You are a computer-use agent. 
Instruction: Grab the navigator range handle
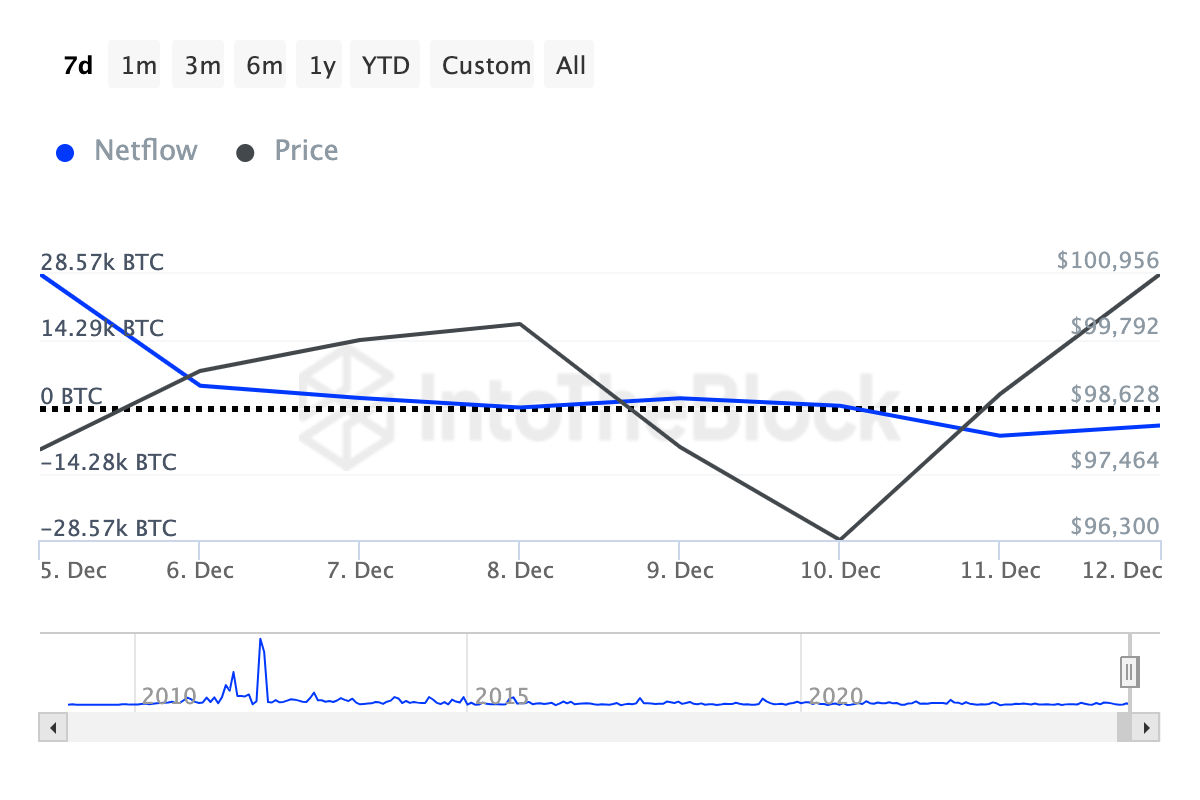click(1129, 671)
